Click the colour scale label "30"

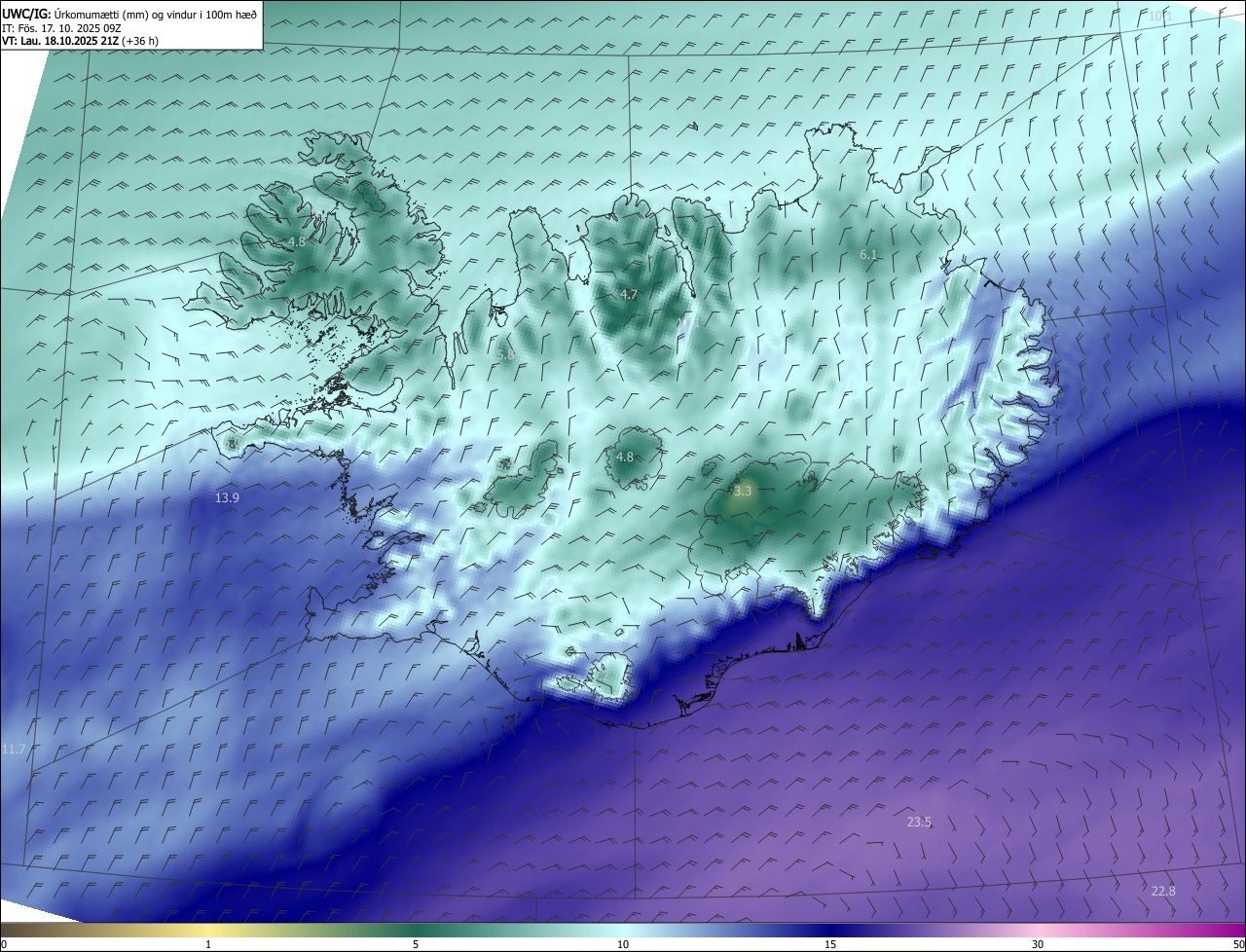pos(1038,945)
